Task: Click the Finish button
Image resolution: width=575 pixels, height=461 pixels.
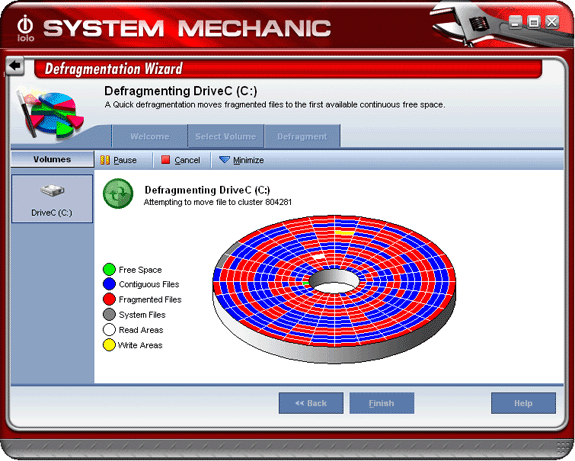Action: [382, 403]
